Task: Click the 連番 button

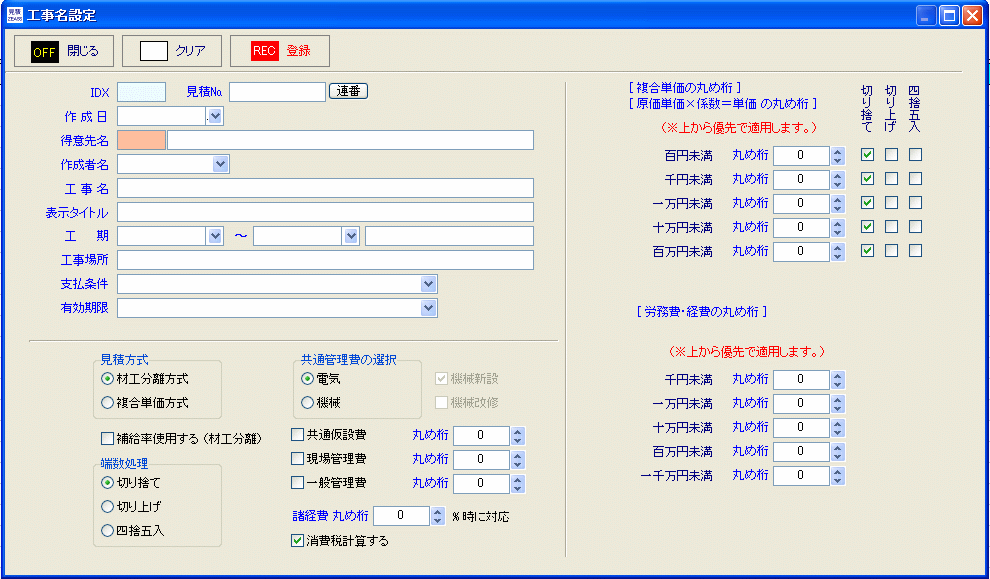Action: [x=348, y=92]
